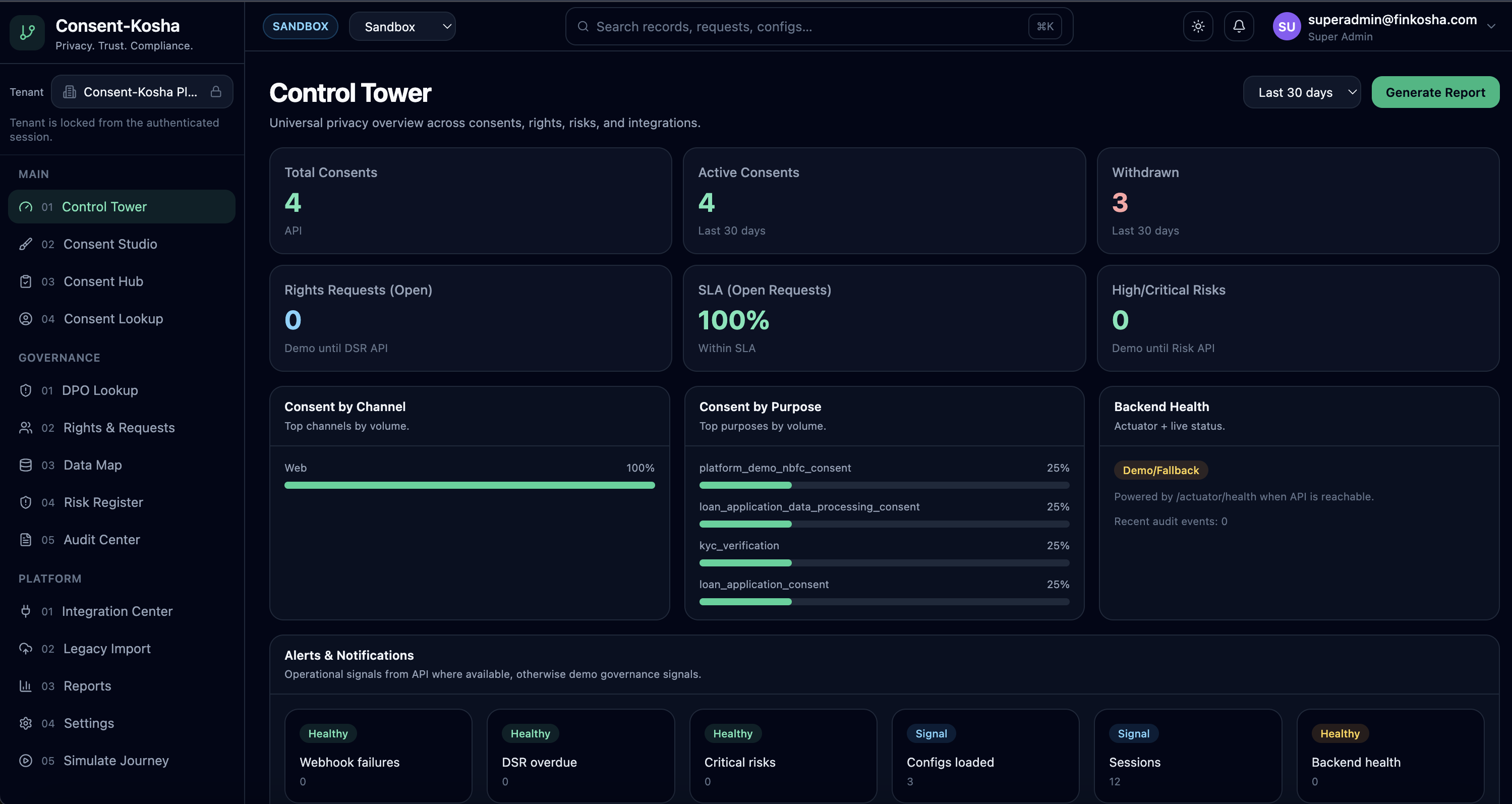Open the Sessions signal card

tap(1188, 756)
